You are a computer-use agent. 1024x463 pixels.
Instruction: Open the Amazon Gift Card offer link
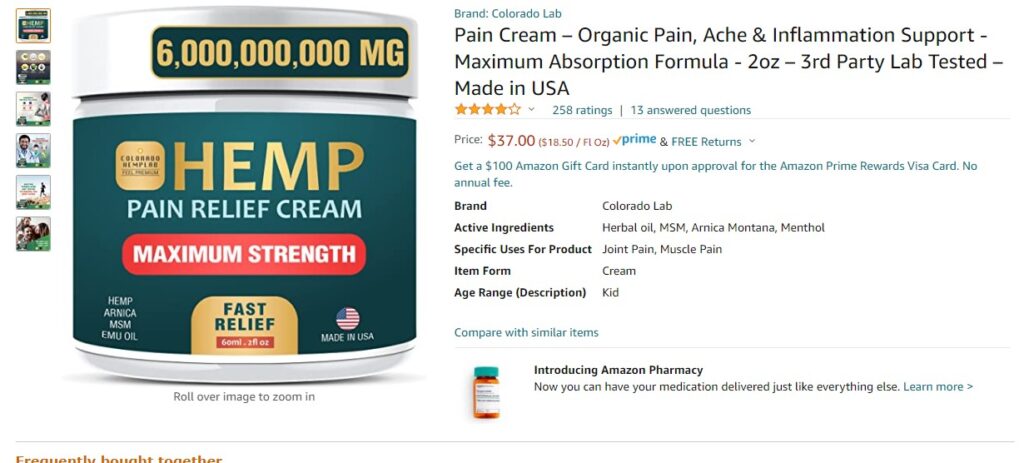pos(716,174)
